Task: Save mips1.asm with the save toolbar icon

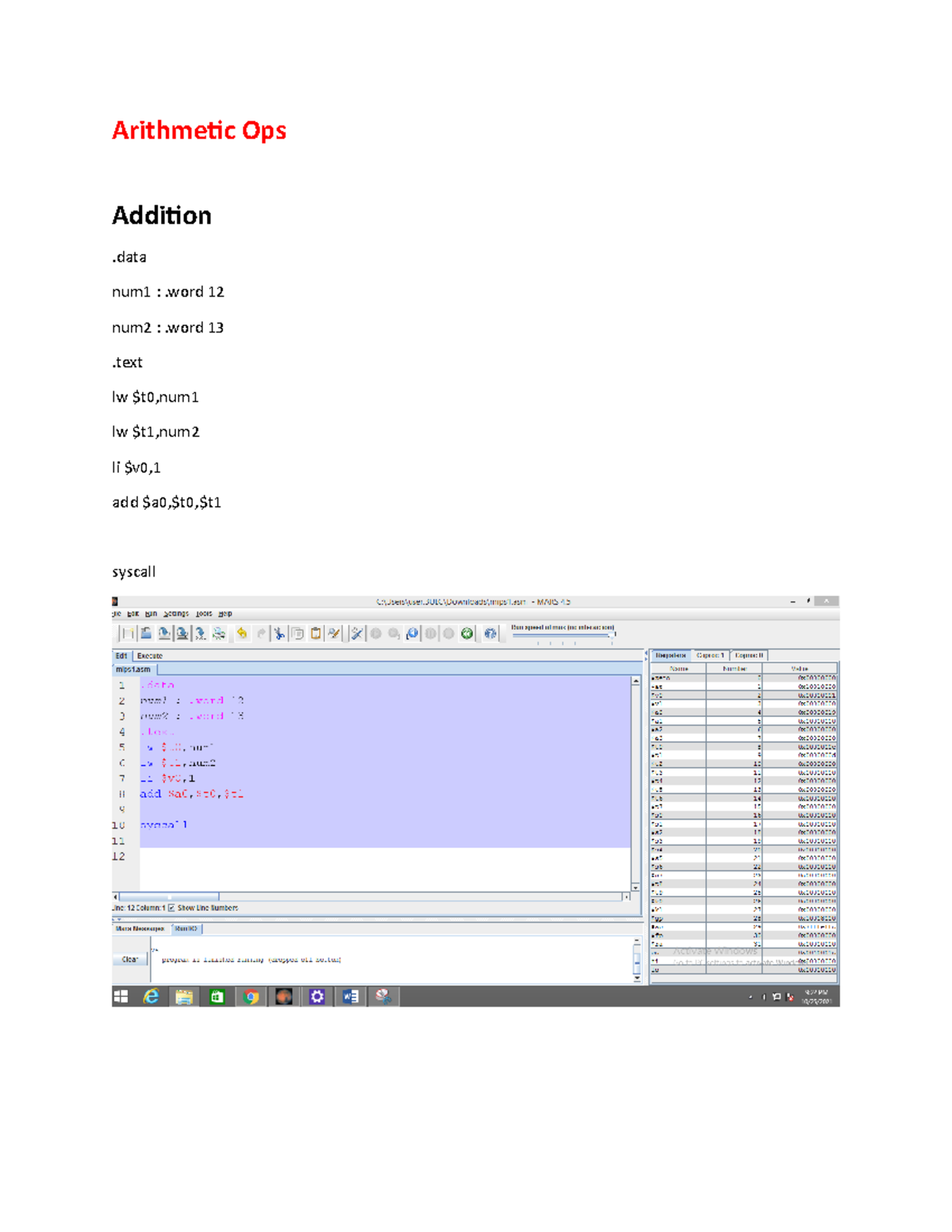Action: (x=163, y=633)
